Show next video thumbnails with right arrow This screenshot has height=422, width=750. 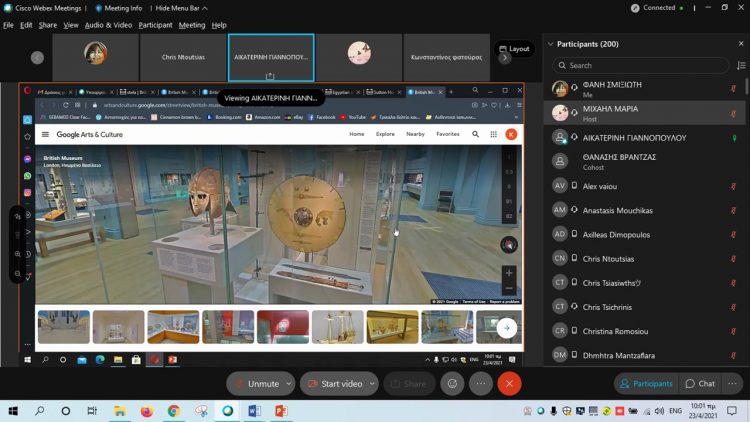pos(505,58)
